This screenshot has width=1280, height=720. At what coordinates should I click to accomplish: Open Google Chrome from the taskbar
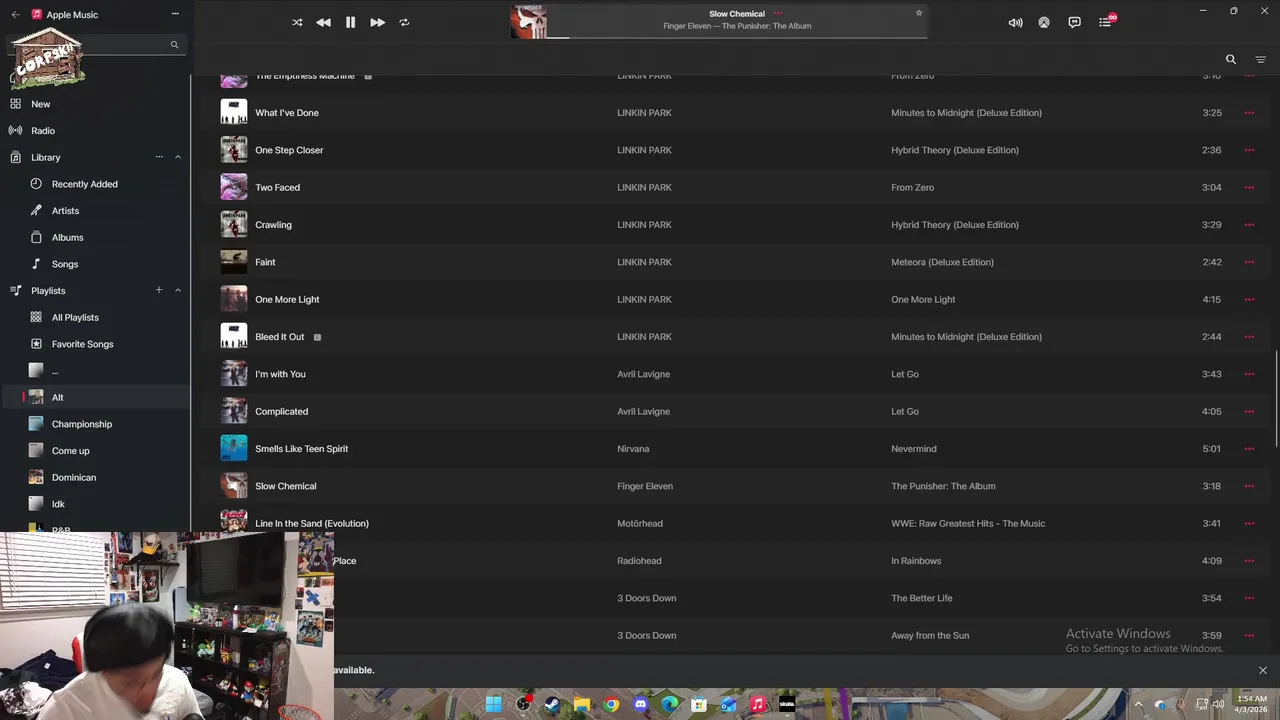coord(611,704)
